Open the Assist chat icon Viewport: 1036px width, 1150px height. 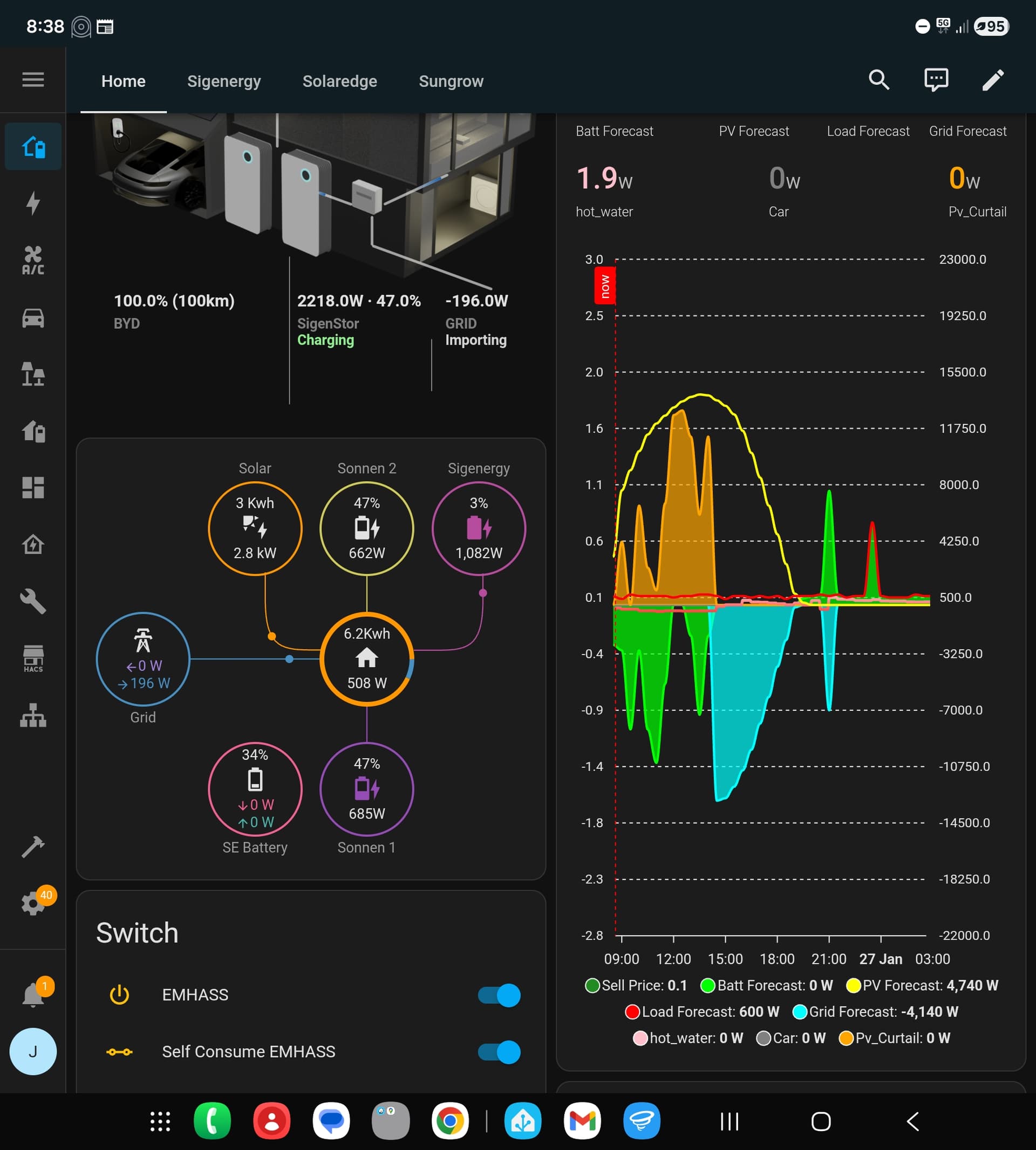click(936, 80)
